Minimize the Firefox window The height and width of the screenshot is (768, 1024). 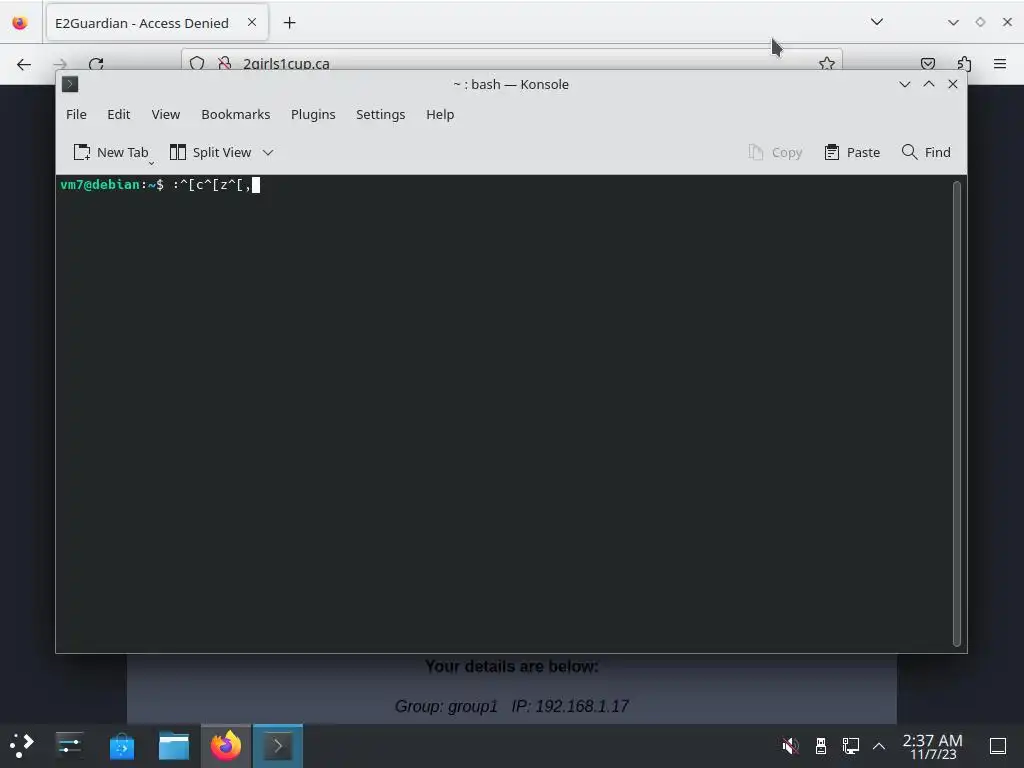pos(953,22)
